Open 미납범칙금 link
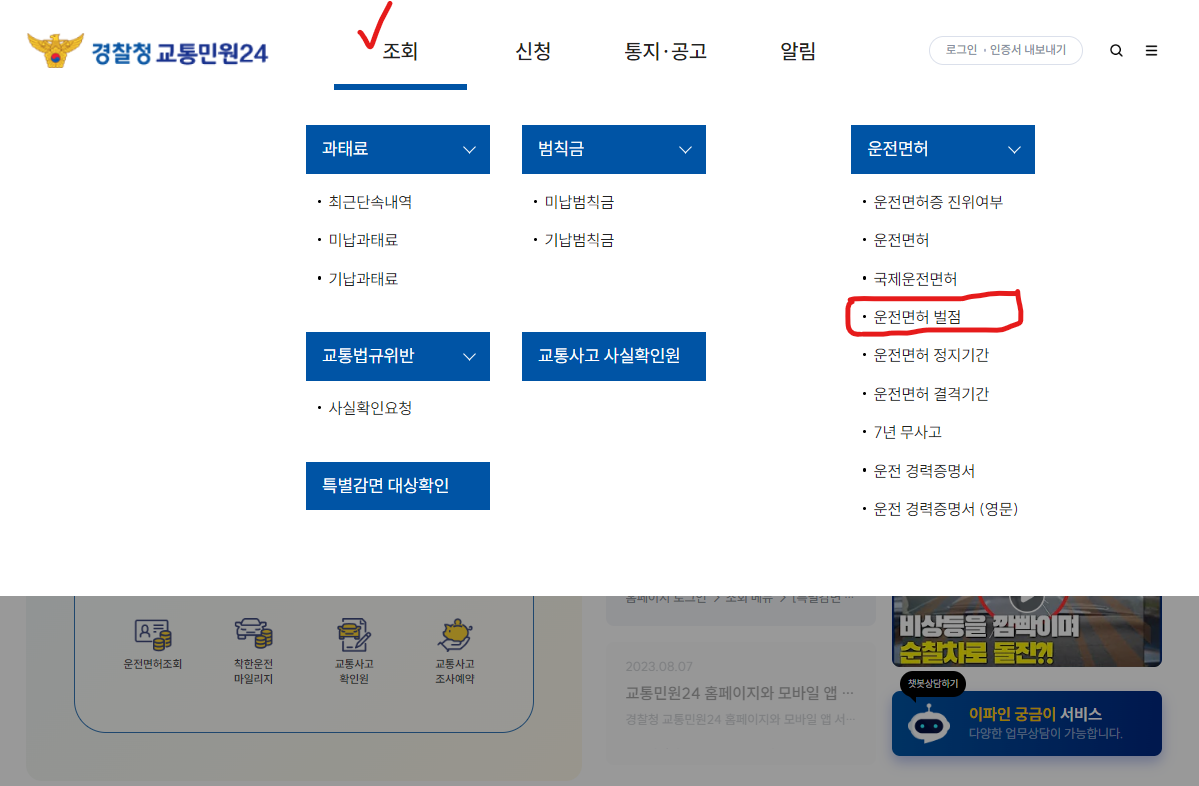The height and width of the screenshot is (786, 1199). click(579, 202)
